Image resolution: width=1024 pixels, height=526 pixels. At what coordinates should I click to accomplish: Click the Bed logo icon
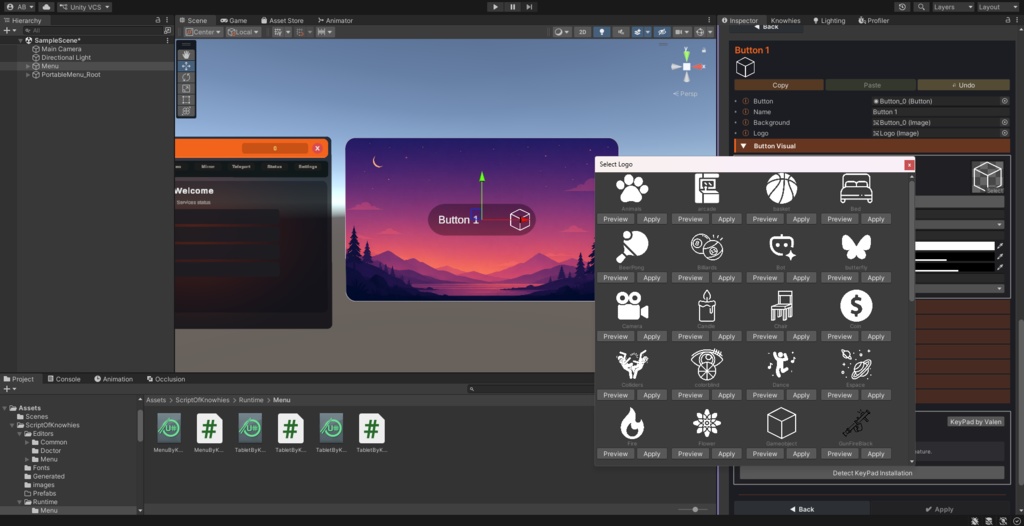click(856, 188)
